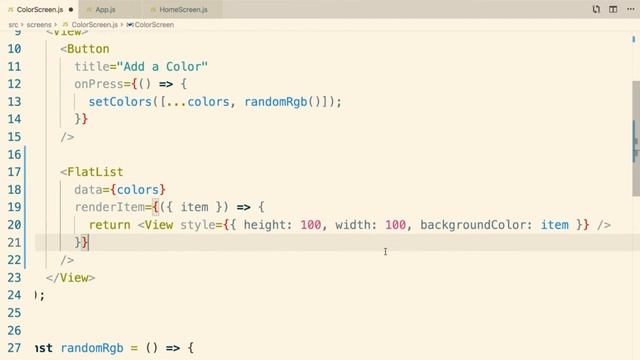Click the JS file icon on ColorScreen.js tab
Screen dimensions: 640x360
[11, 9]
